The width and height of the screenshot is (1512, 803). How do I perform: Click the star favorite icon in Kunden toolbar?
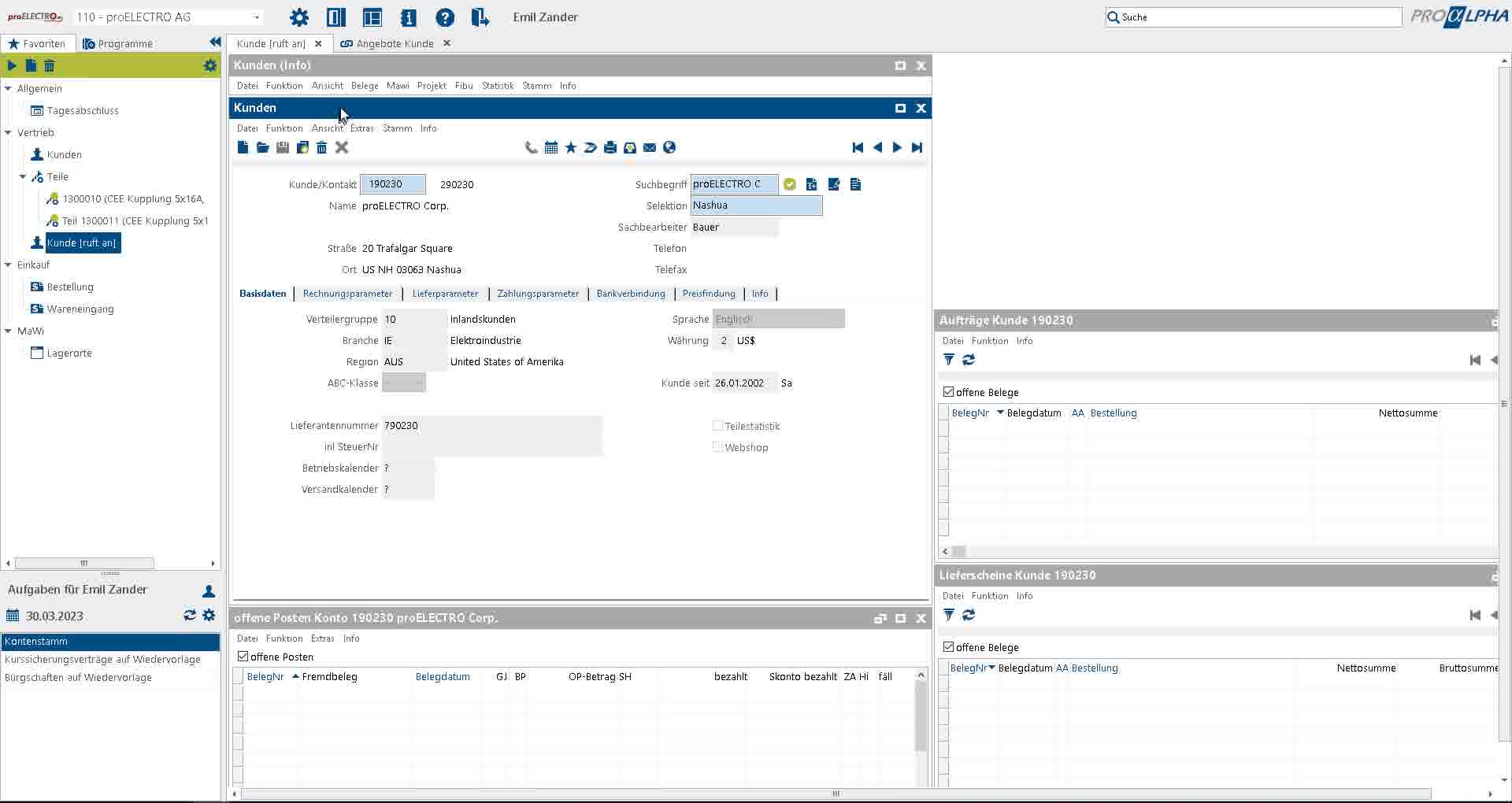point(571,147)
